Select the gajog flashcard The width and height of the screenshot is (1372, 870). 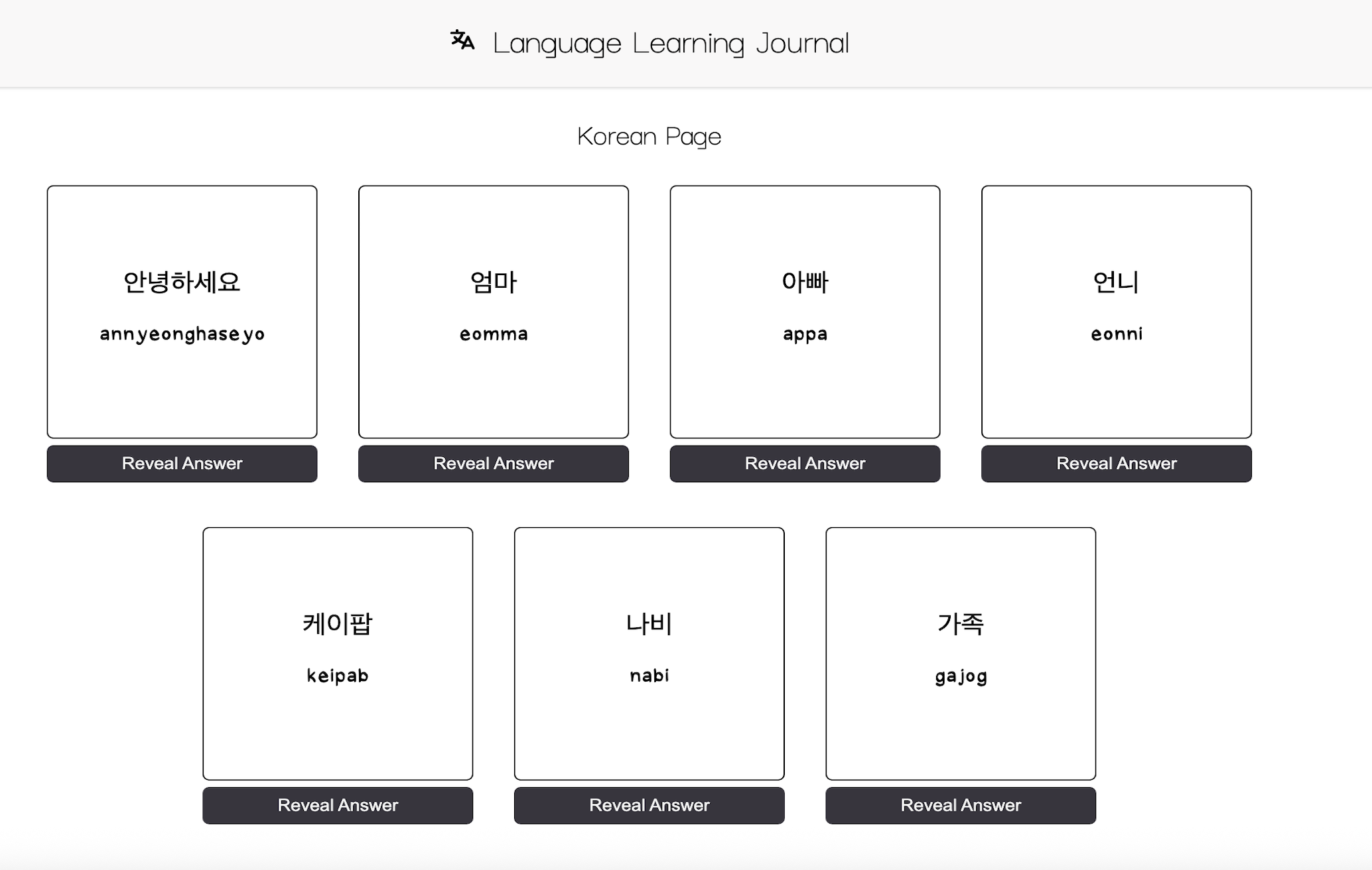tap(961, 653)
